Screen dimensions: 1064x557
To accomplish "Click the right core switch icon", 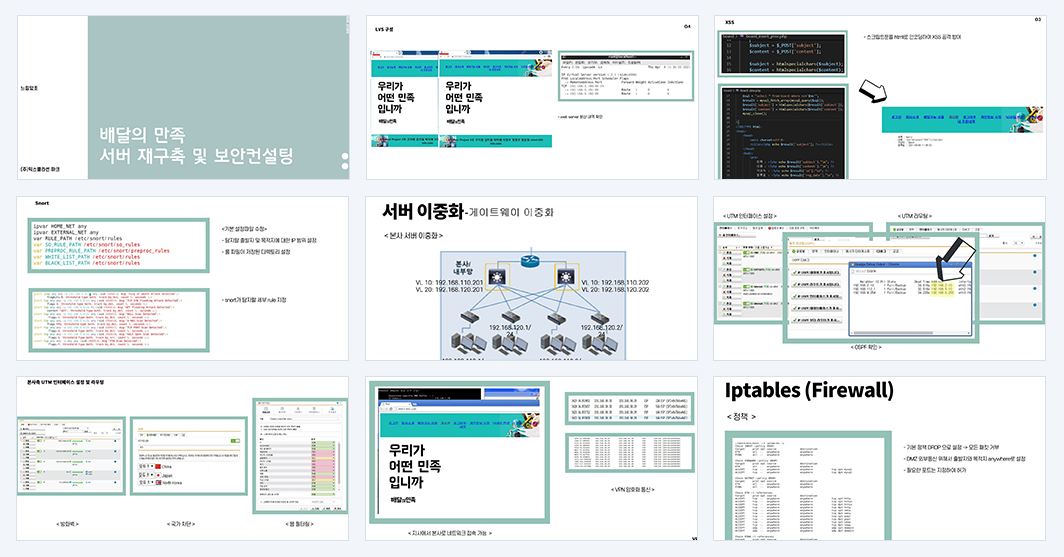I will tap(565, 277).
